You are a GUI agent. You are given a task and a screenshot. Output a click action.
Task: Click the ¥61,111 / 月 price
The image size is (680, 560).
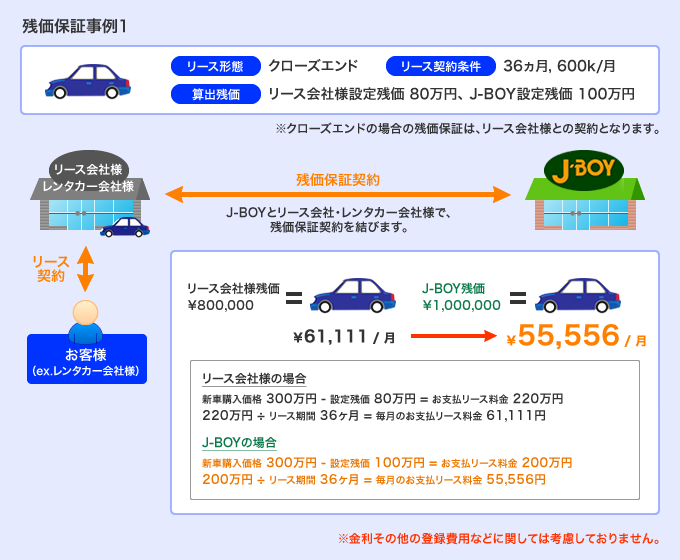[344, 337]
